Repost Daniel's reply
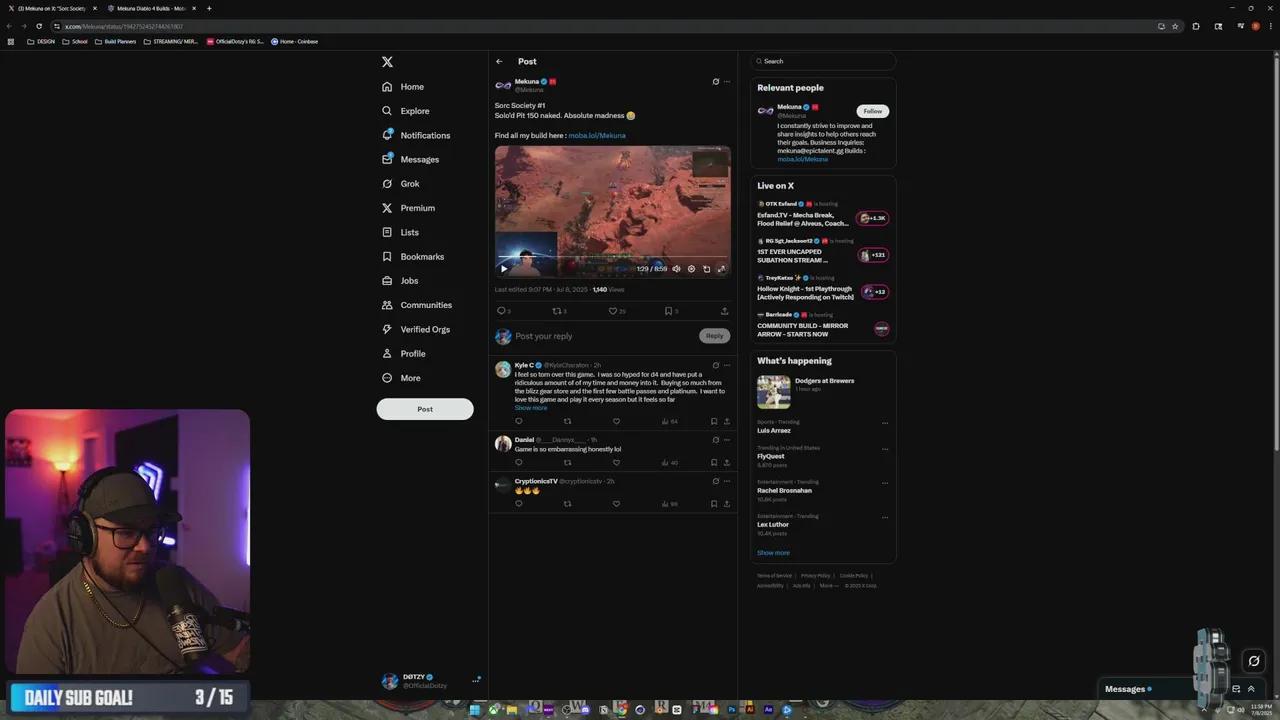The image size is (1280, 720). [x=567, y=463]
